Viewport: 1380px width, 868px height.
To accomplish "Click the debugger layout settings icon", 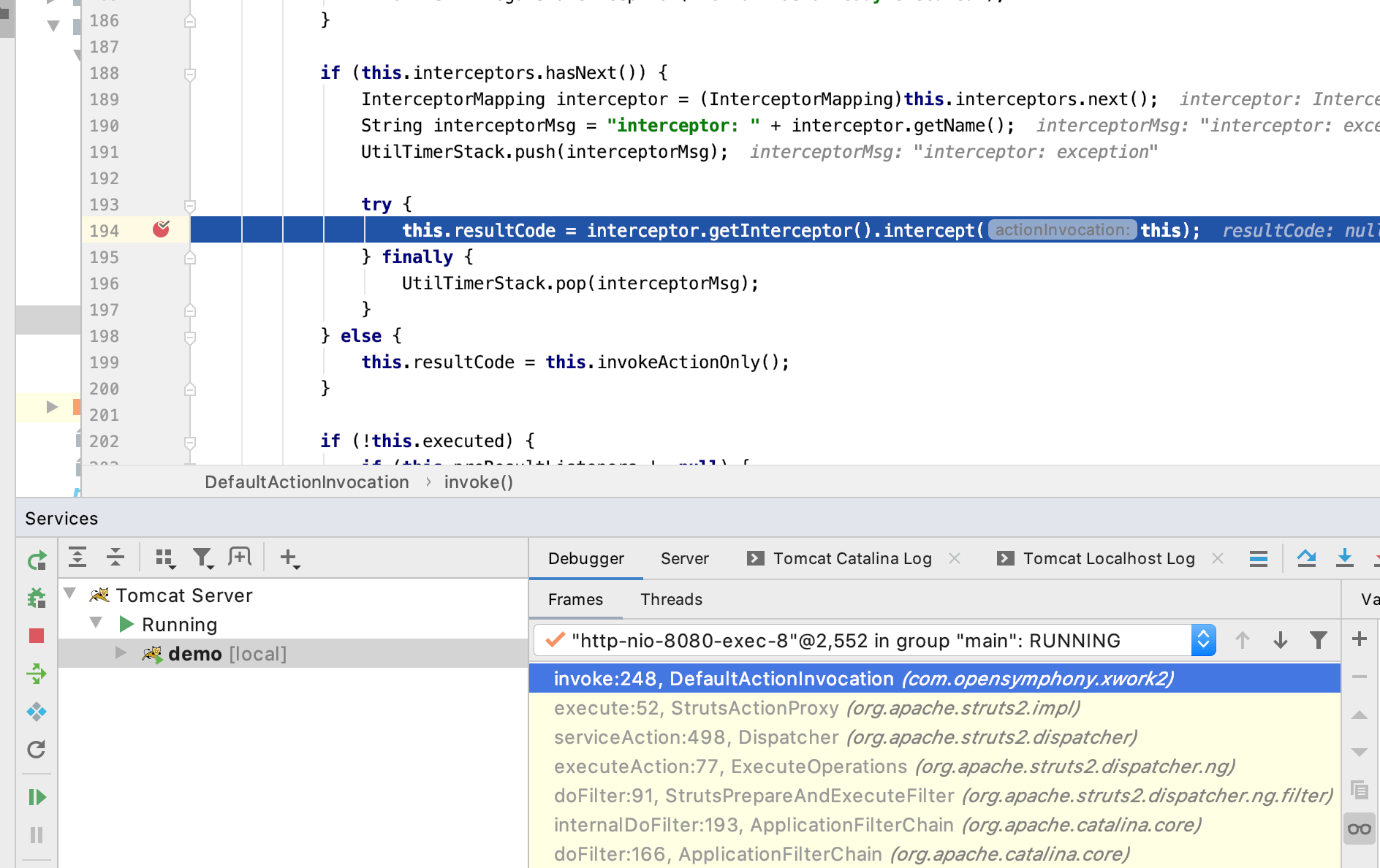I will tap(1259, 559).
